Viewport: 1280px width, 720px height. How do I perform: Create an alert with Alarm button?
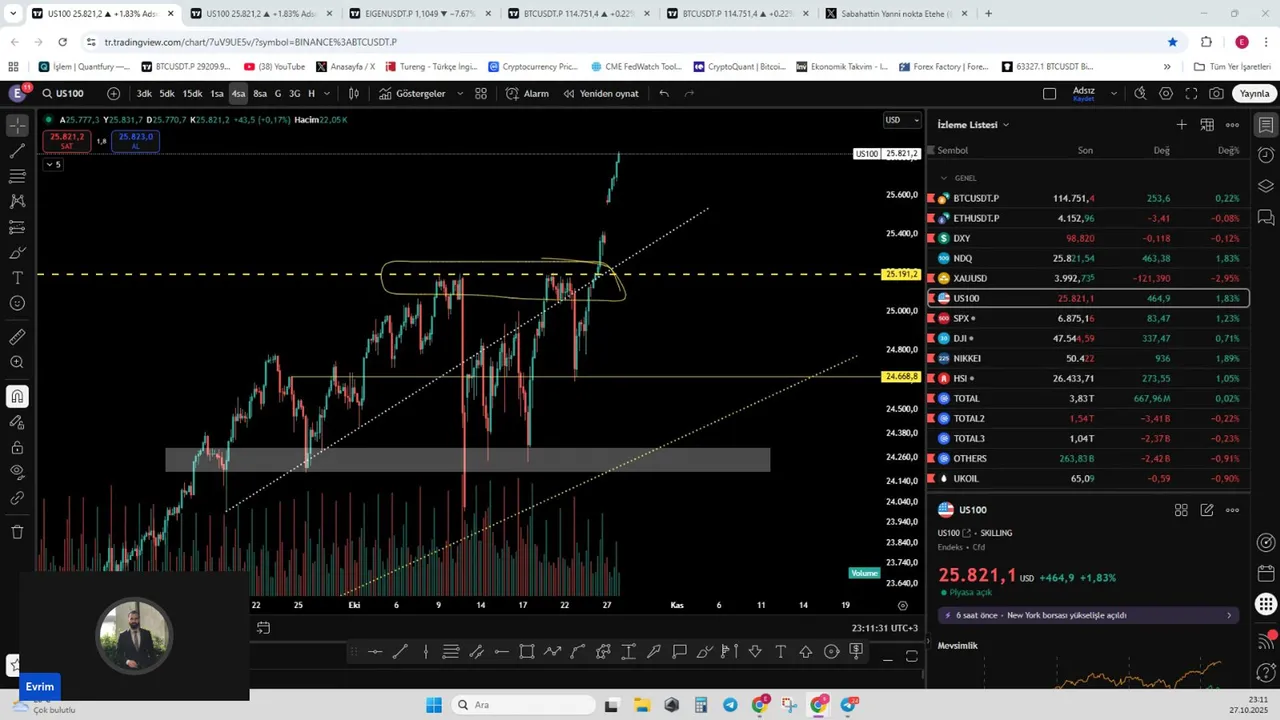[x=527, y=93]
